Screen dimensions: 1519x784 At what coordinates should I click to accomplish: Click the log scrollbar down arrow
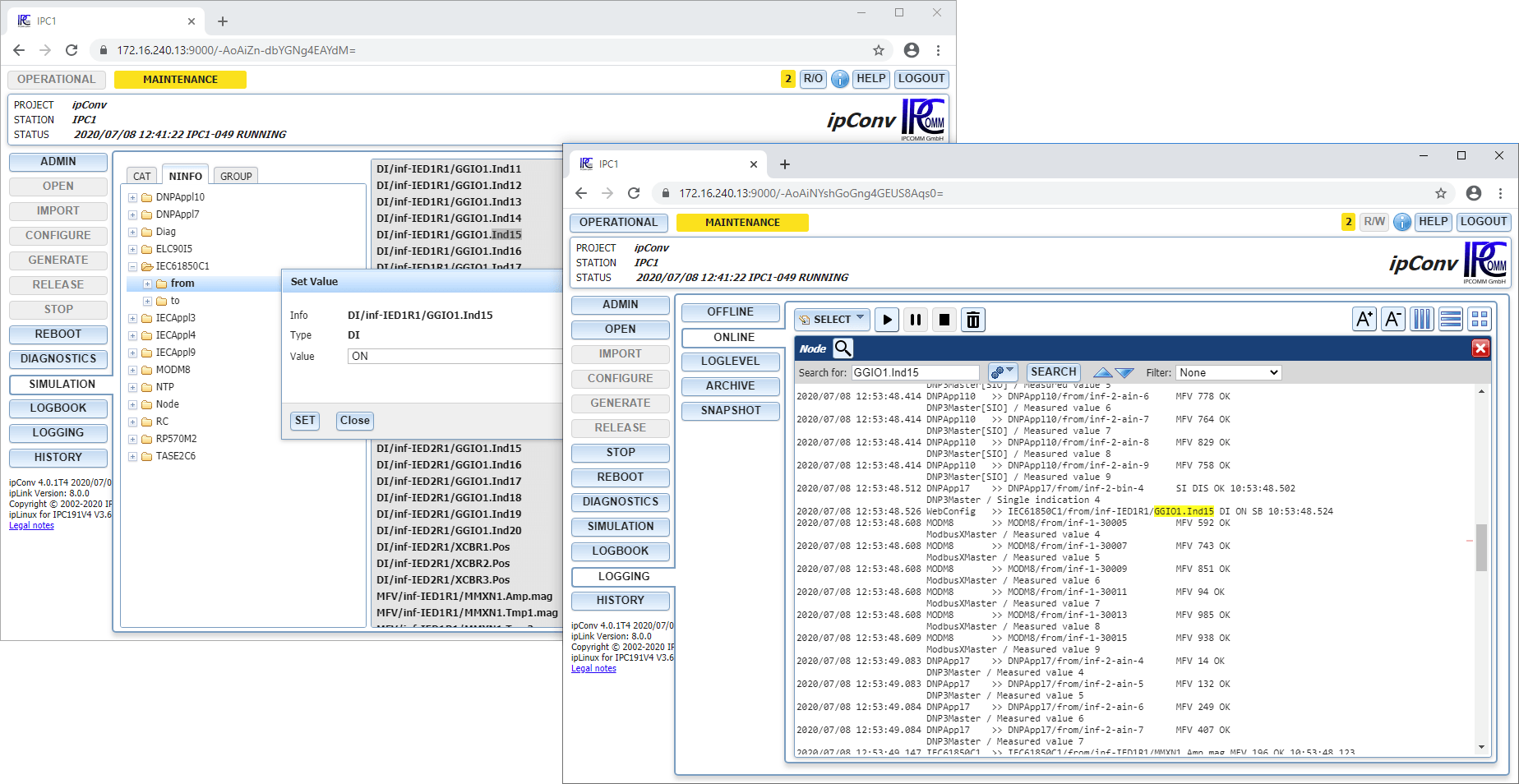click(1481, 747)
